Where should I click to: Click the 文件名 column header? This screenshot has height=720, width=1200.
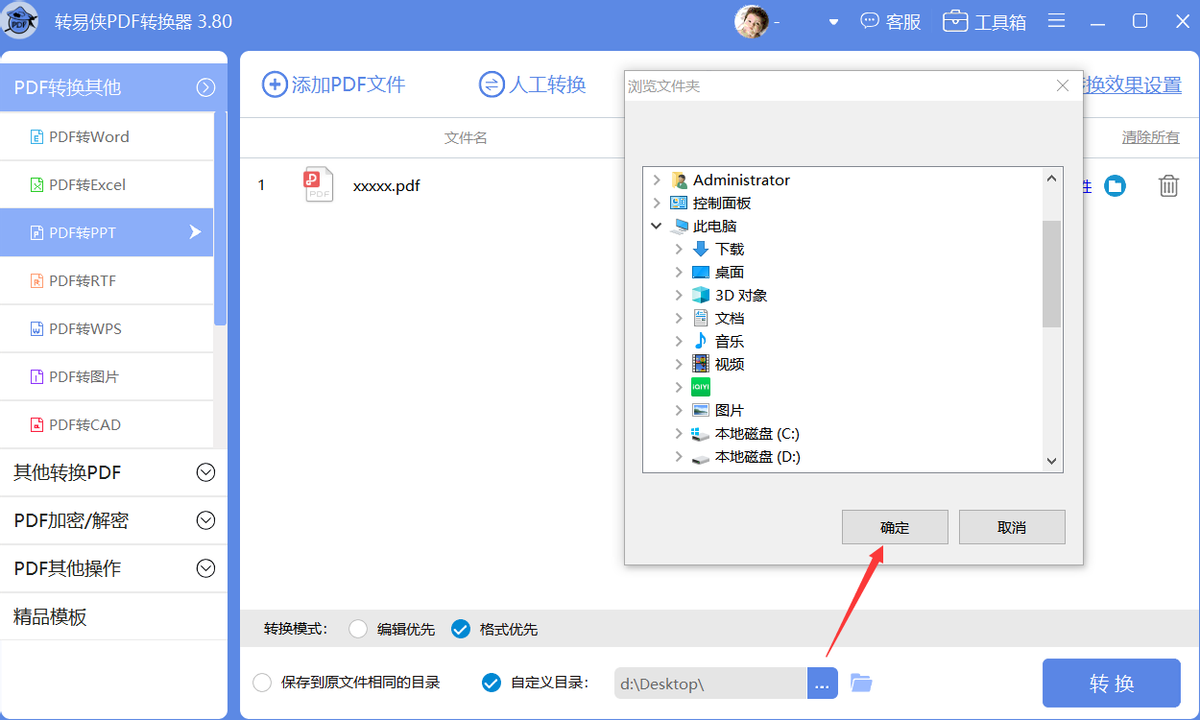pyautogui.click(x=466, y=137)
